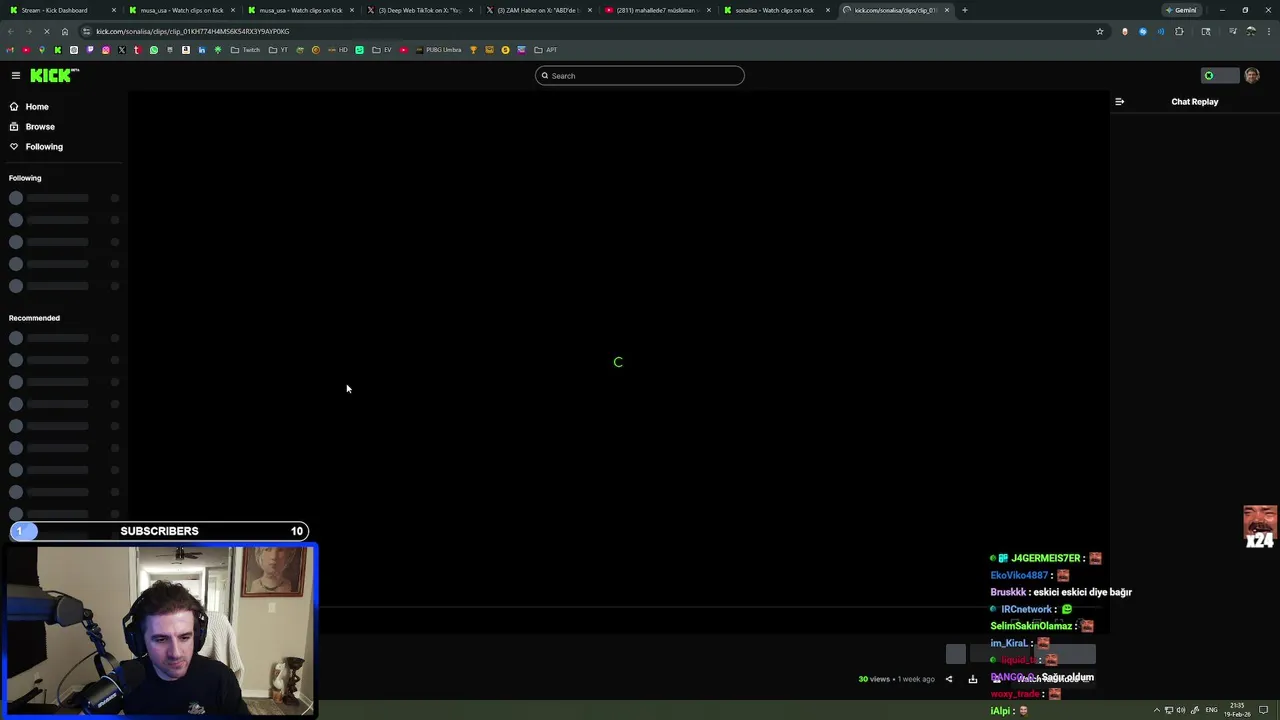Click the download clip icon
Image resolution: width=1280 pixels, height=720 pixels.
point(972,679)
